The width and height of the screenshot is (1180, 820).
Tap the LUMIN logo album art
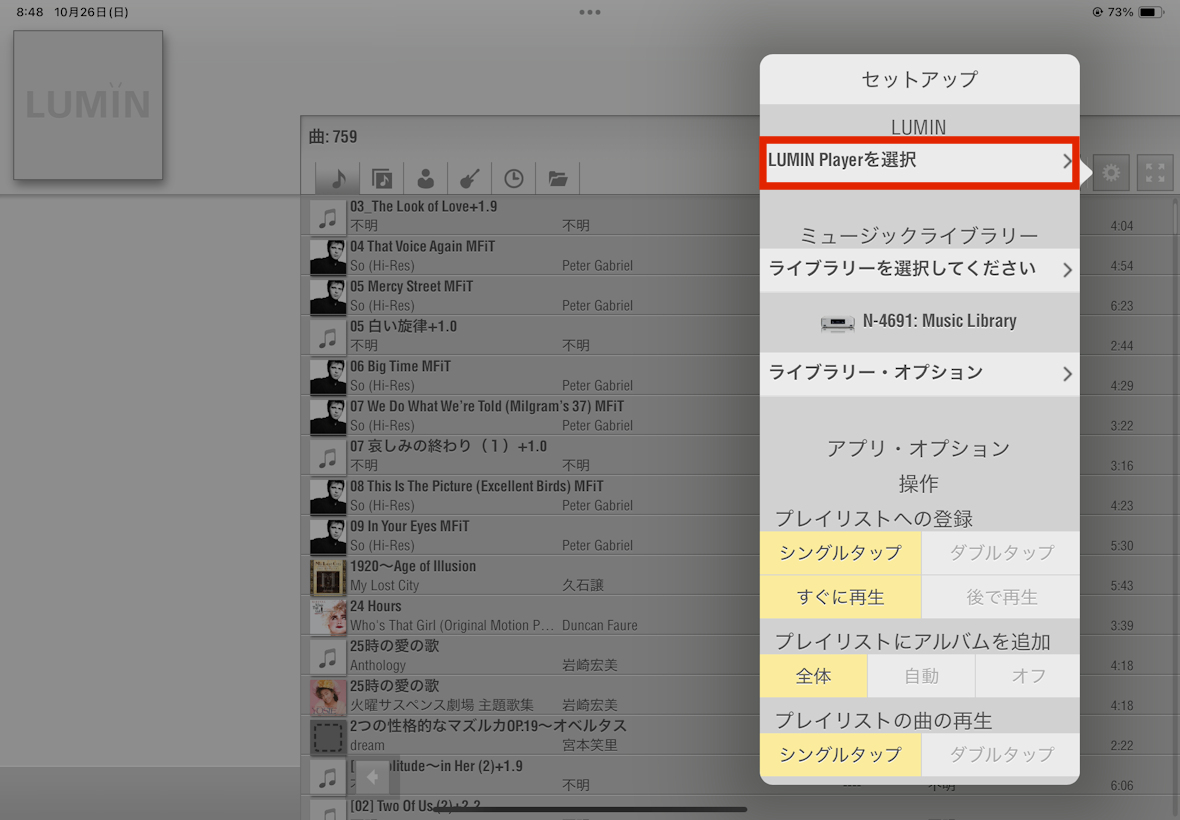(x=88, y=105)
